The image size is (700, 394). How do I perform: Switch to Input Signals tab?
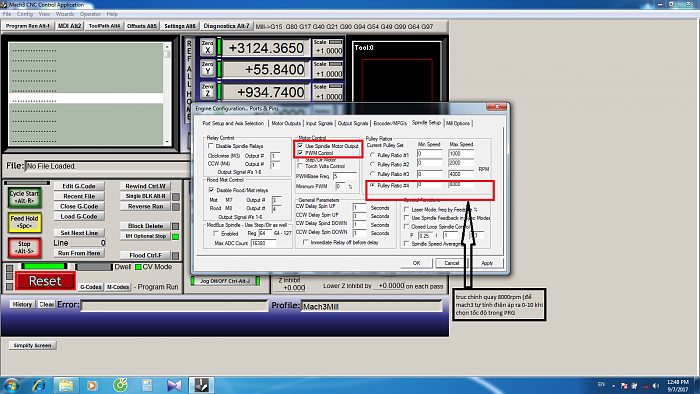(319, 123)
